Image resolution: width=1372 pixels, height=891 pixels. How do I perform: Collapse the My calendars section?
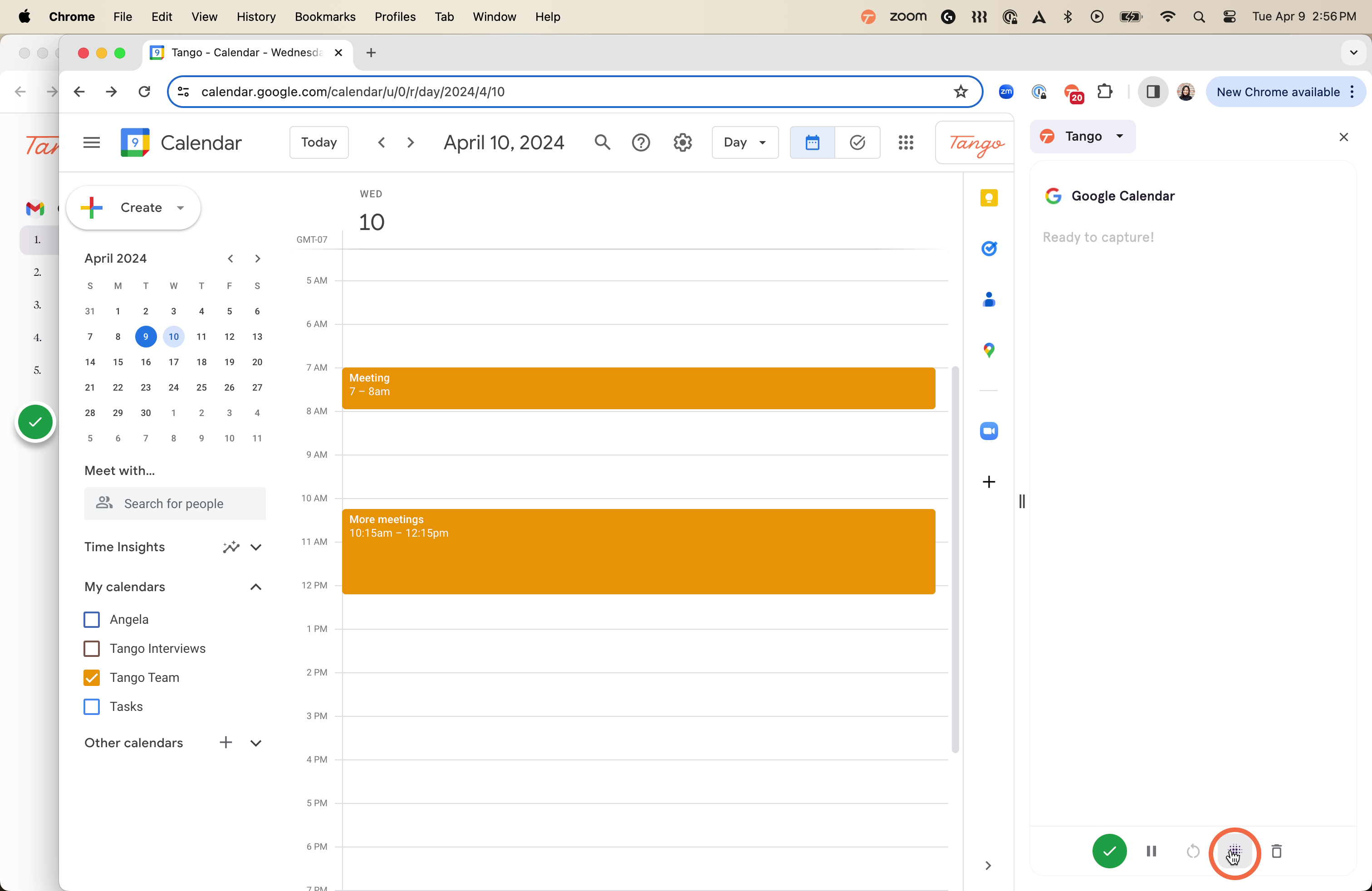256,587
